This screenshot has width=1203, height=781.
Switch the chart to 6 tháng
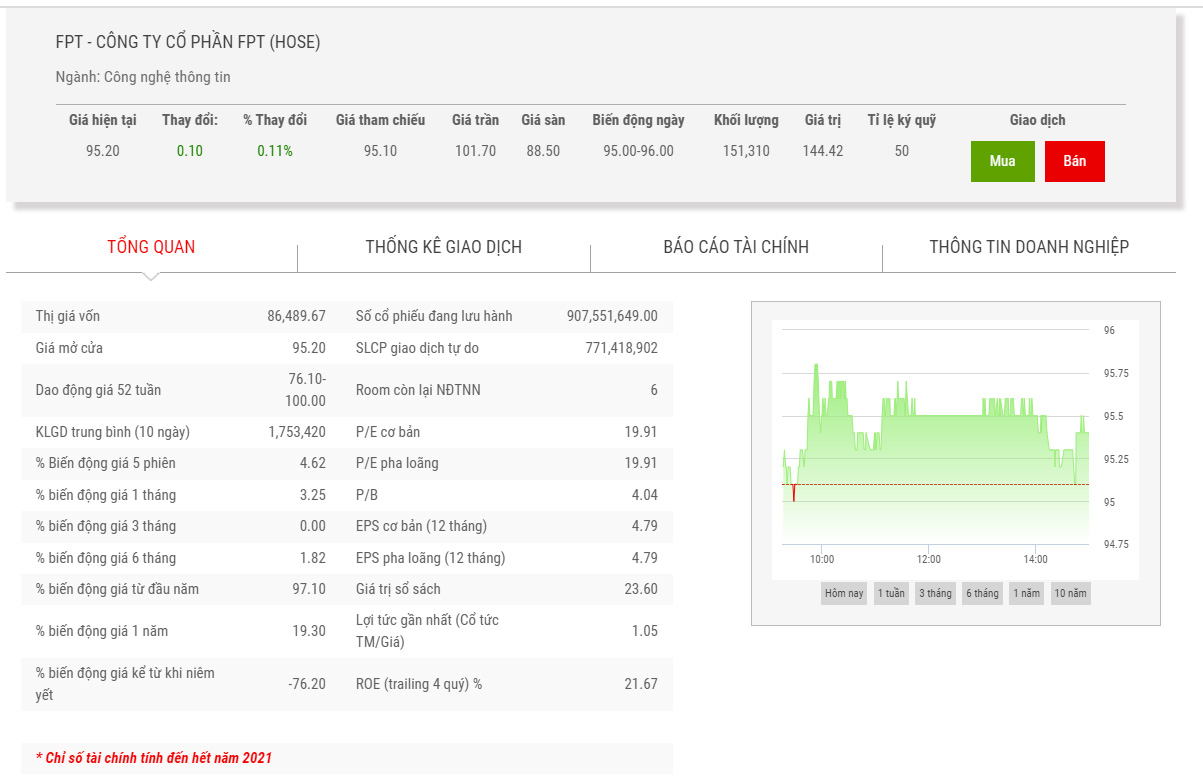[982, 593]
